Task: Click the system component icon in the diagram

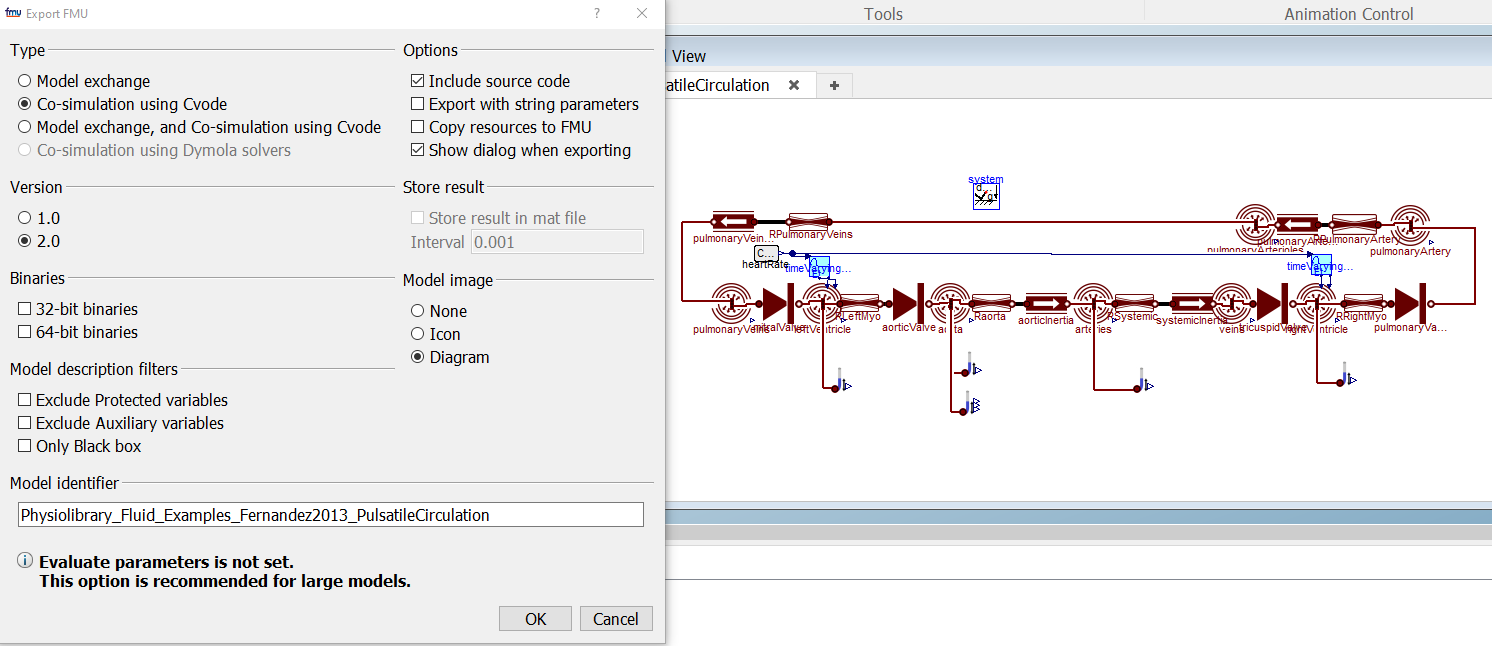Action: click(x=986, y=196)
